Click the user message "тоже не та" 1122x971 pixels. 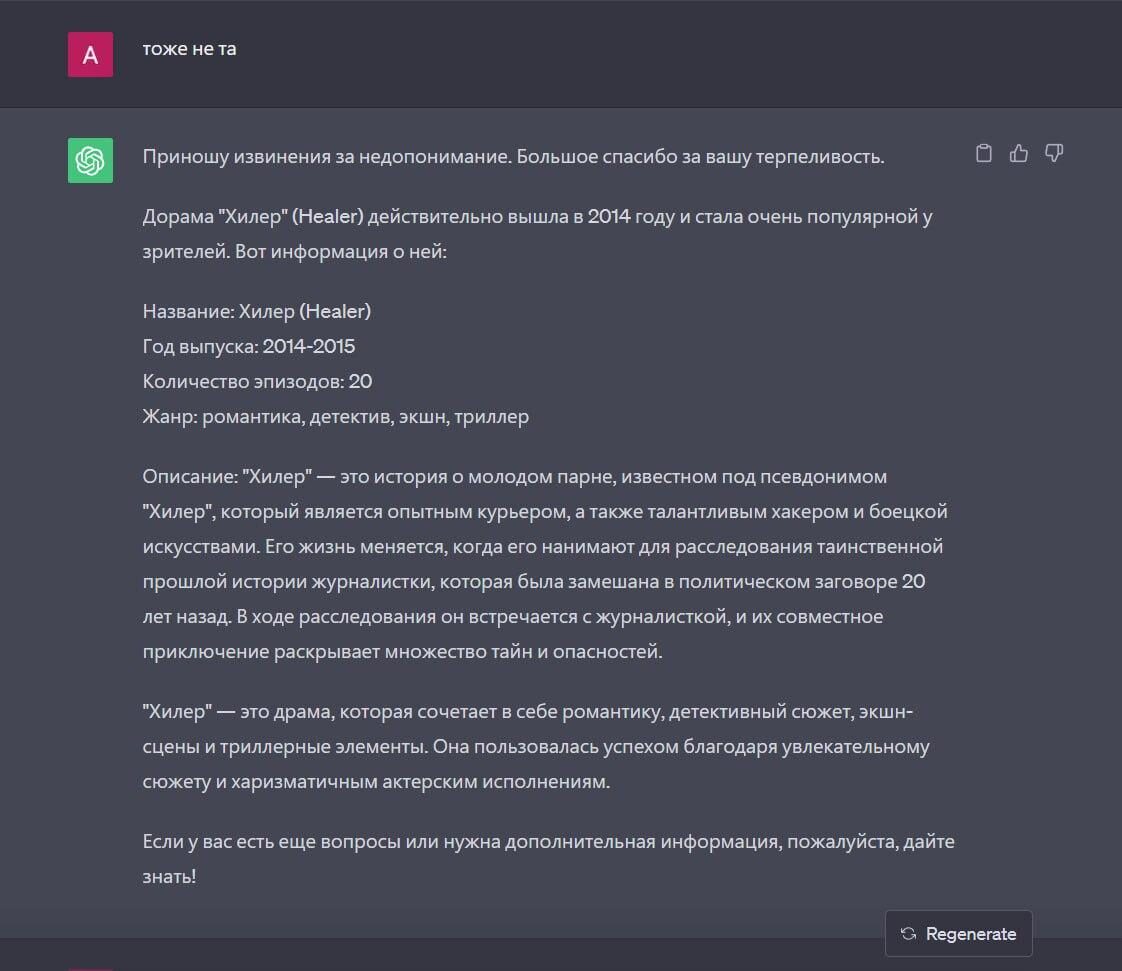tap(189, 48)
